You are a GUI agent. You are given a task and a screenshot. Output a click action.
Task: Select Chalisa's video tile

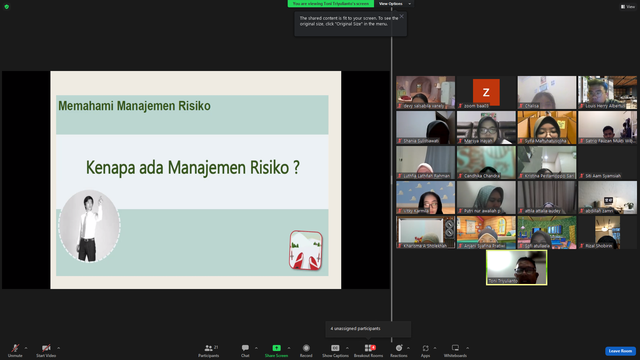coord(547,92)
